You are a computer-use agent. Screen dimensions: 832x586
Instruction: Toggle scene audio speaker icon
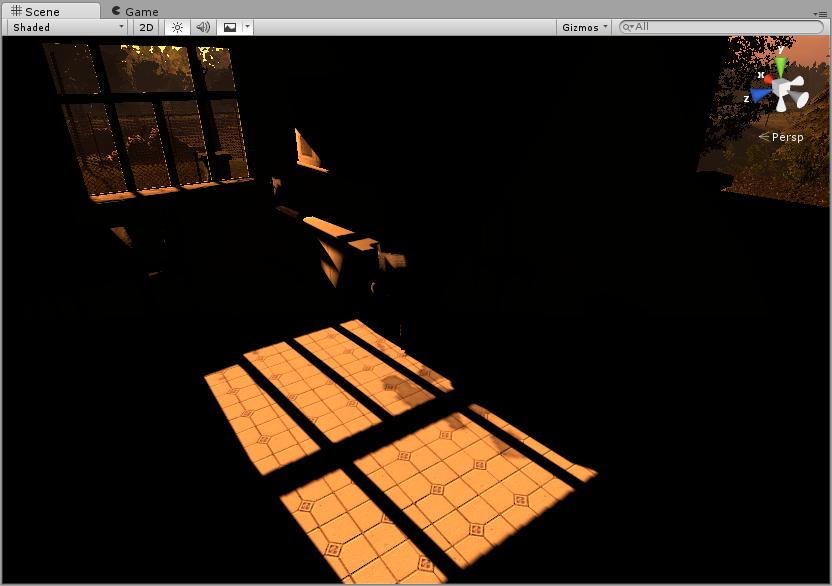(x=203, y=27)
